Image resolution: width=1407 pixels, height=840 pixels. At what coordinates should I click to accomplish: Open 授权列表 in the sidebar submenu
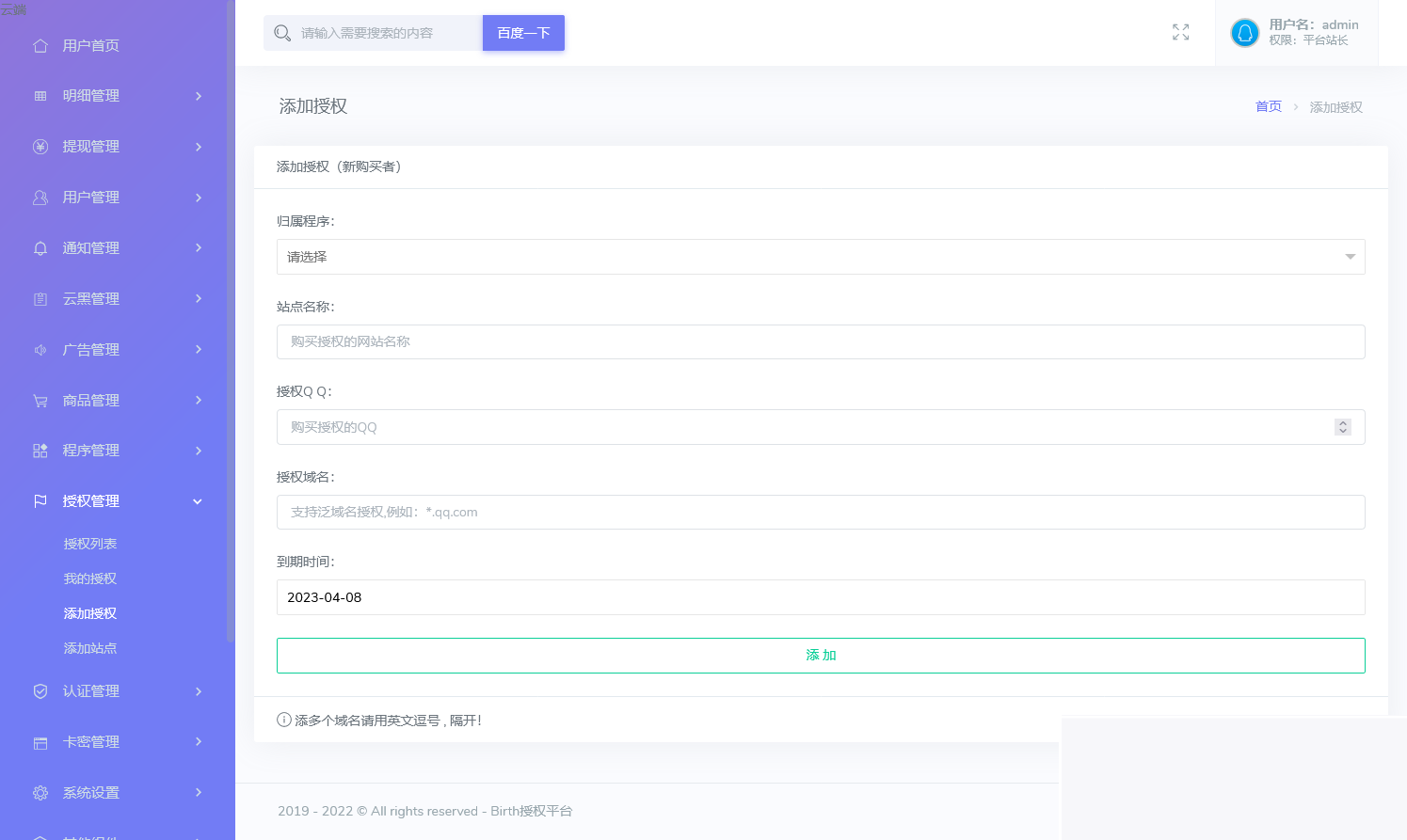(x=90, y=544)
